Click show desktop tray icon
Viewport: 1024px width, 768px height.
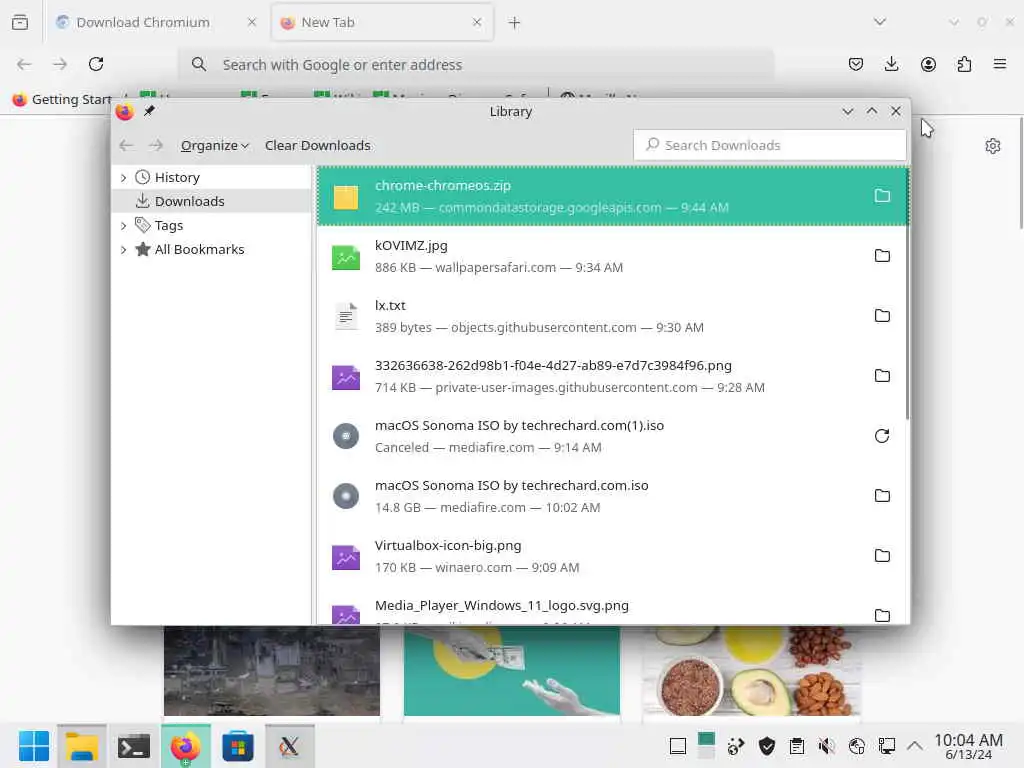point(678,745)
